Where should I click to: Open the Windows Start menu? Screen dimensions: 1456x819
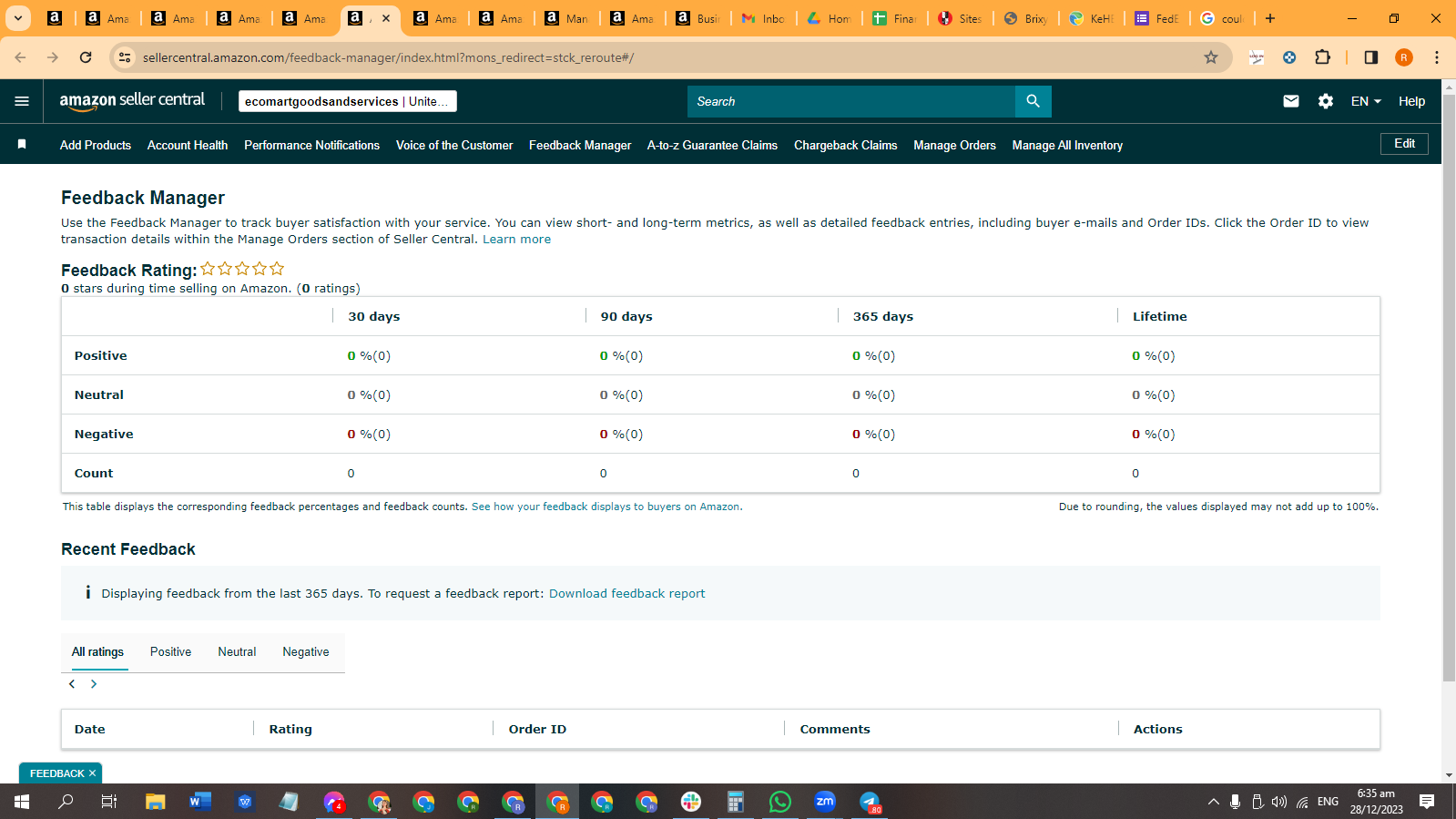pyautogui.click(x=22, y=802)
